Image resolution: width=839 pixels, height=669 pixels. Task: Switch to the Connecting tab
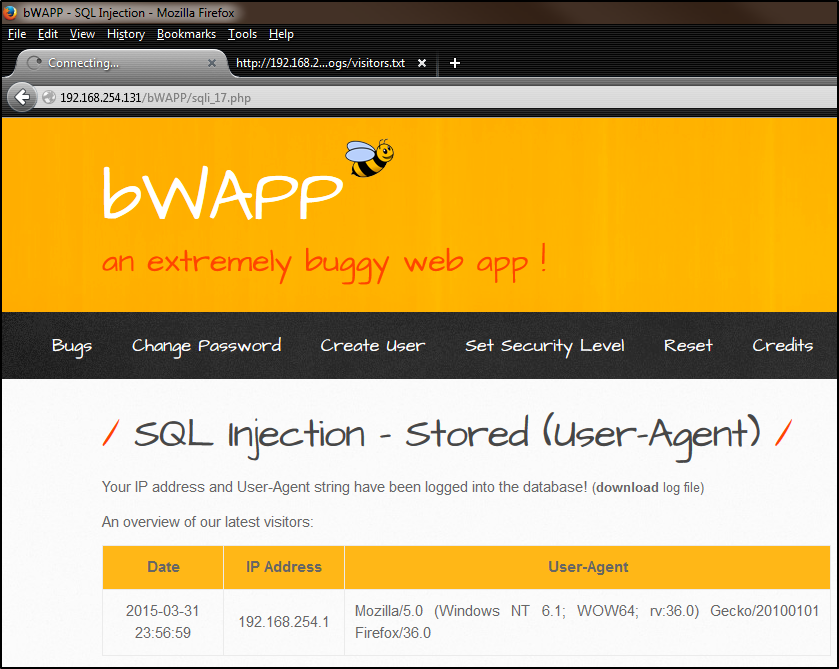tap(119, 63)
